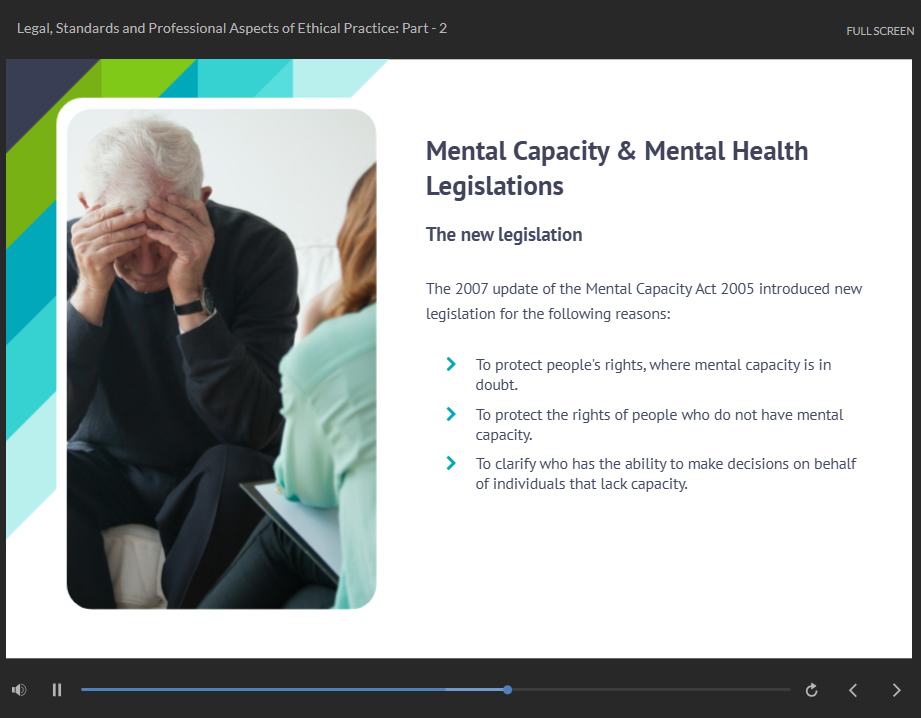Mute the slide audio with the speaker icon
The image size is (921, 718).
(x=18, y=690)
